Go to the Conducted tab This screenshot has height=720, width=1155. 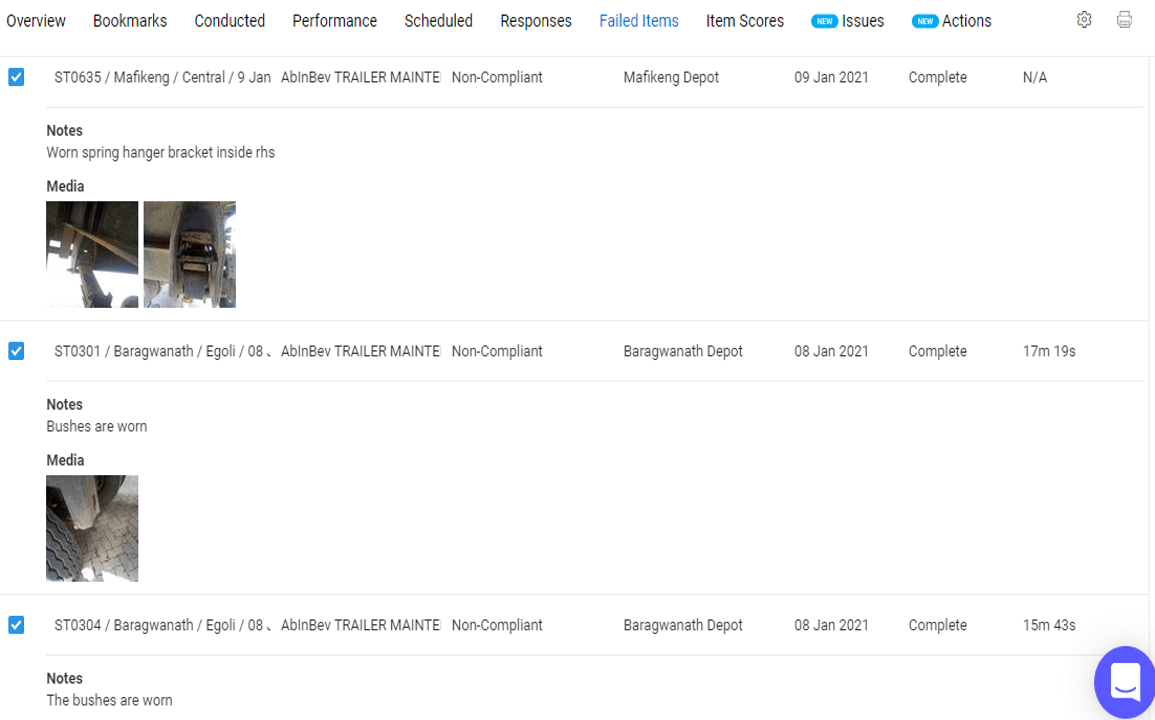[x=229, y=21]
